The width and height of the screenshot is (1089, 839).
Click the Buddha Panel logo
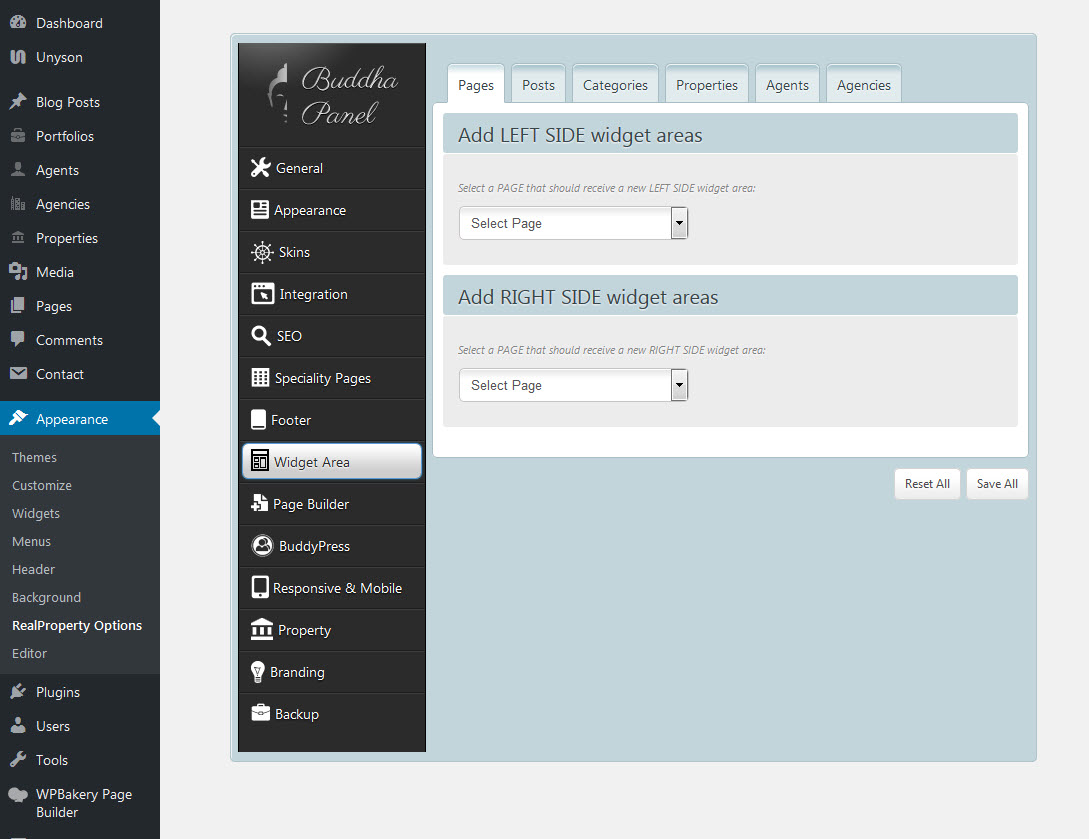click(332, 96)
